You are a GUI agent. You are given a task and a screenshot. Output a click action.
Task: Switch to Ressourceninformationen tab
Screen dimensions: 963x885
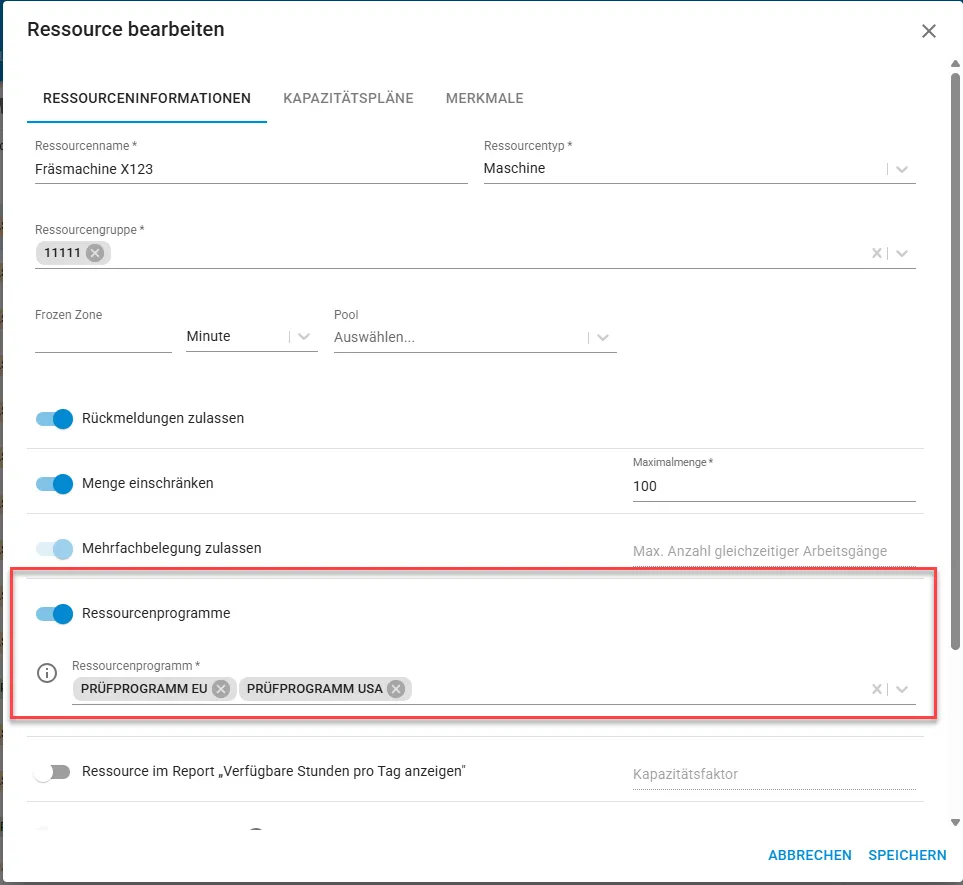[147, 98]
